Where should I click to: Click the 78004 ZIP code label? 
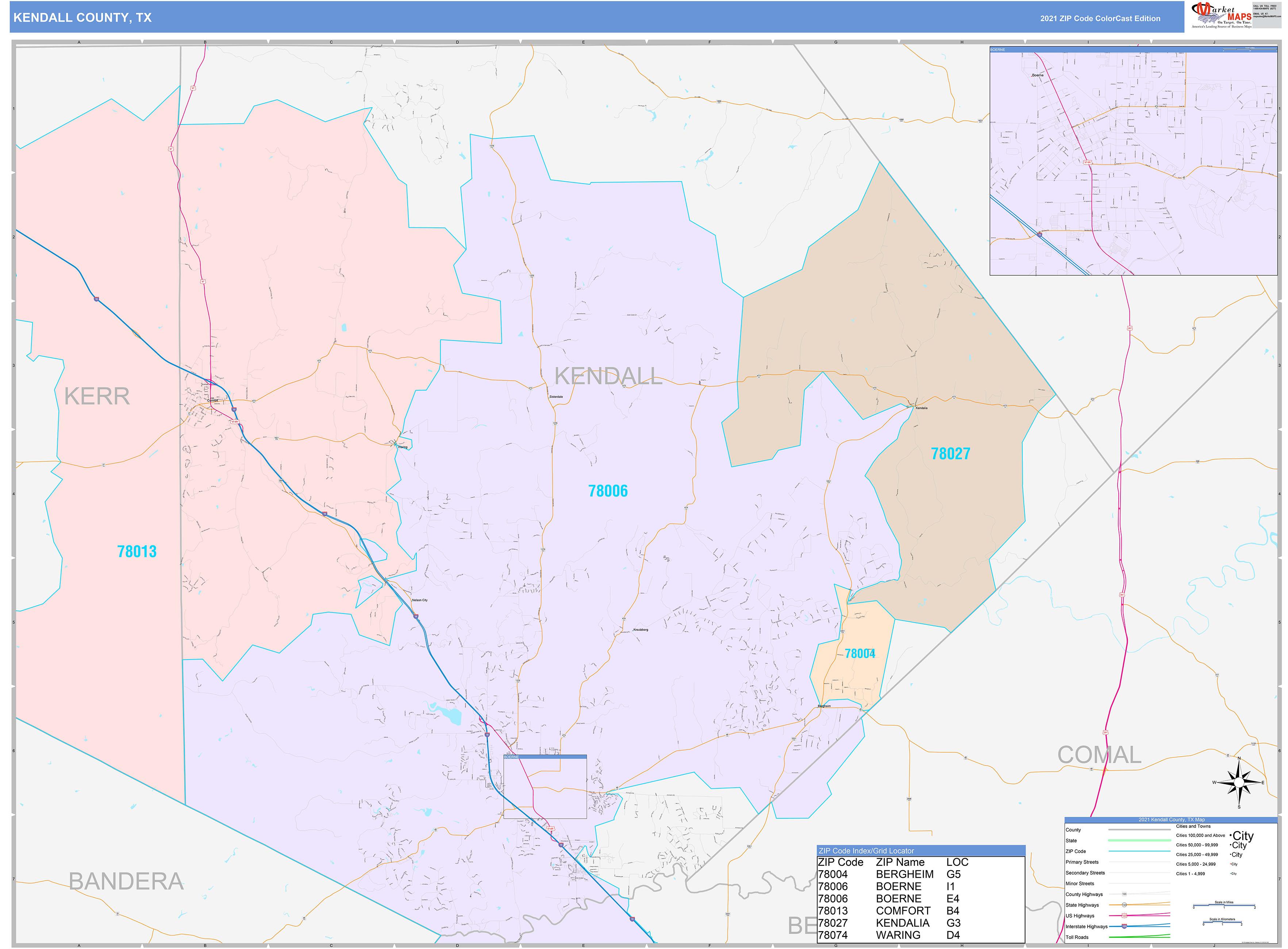pos(860,654)
